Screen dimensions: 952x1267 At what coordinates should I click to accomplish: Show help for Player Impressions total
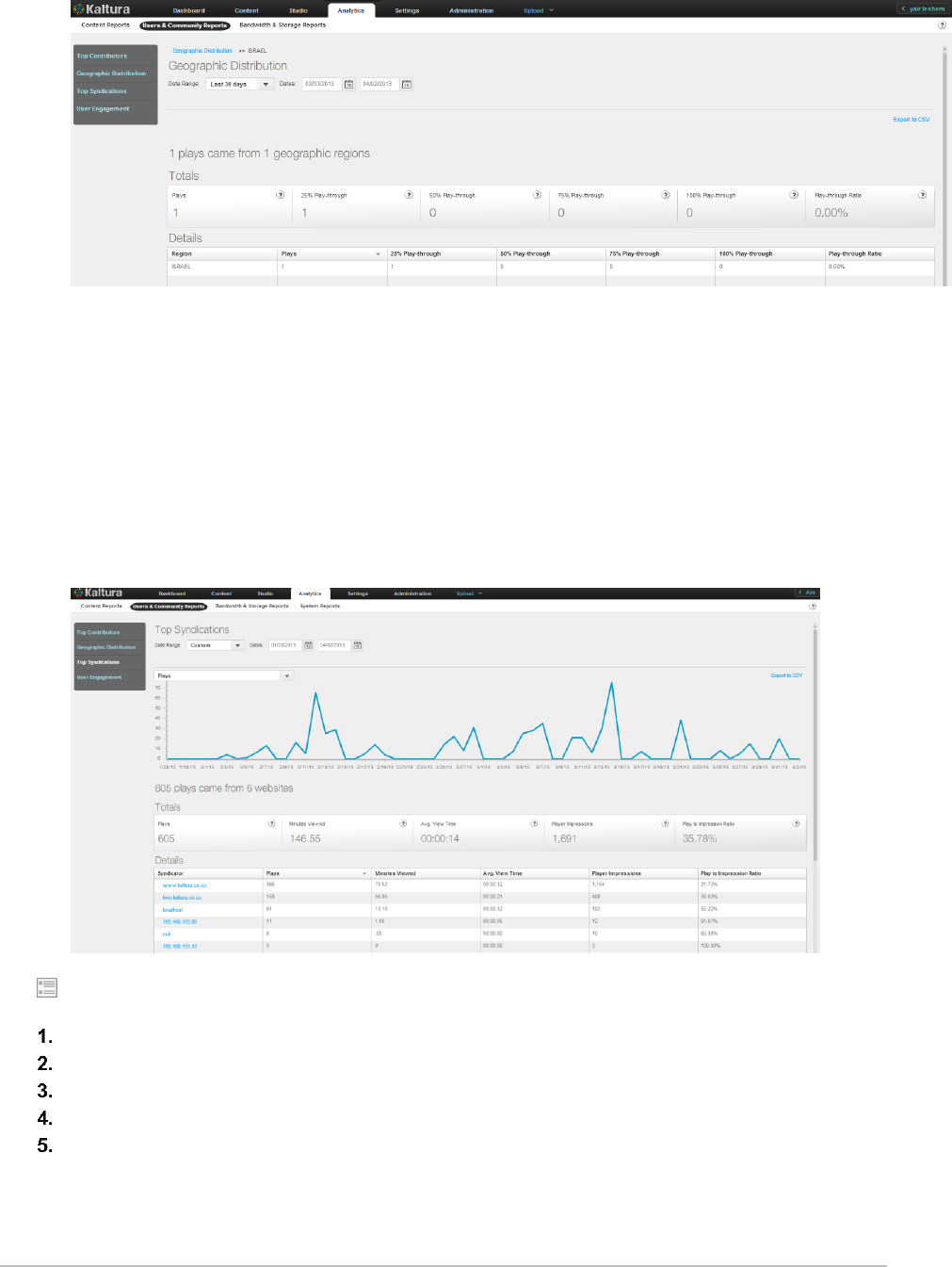click(665, 823)
